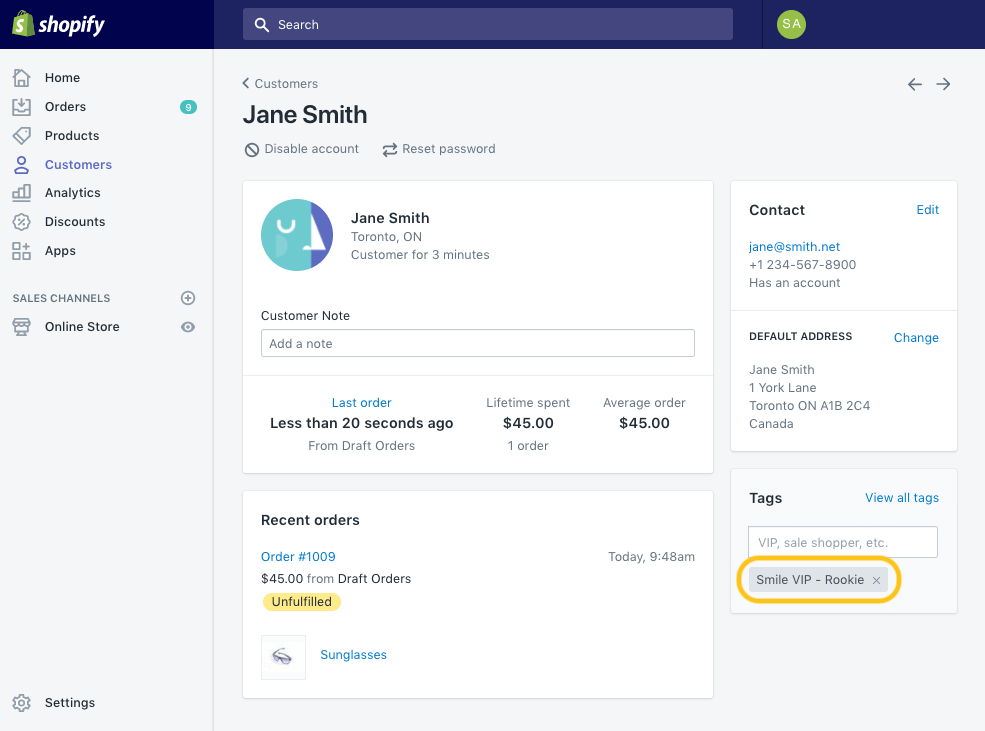
Task: Click the Shopify logo
Action: (x=58, y=24)
